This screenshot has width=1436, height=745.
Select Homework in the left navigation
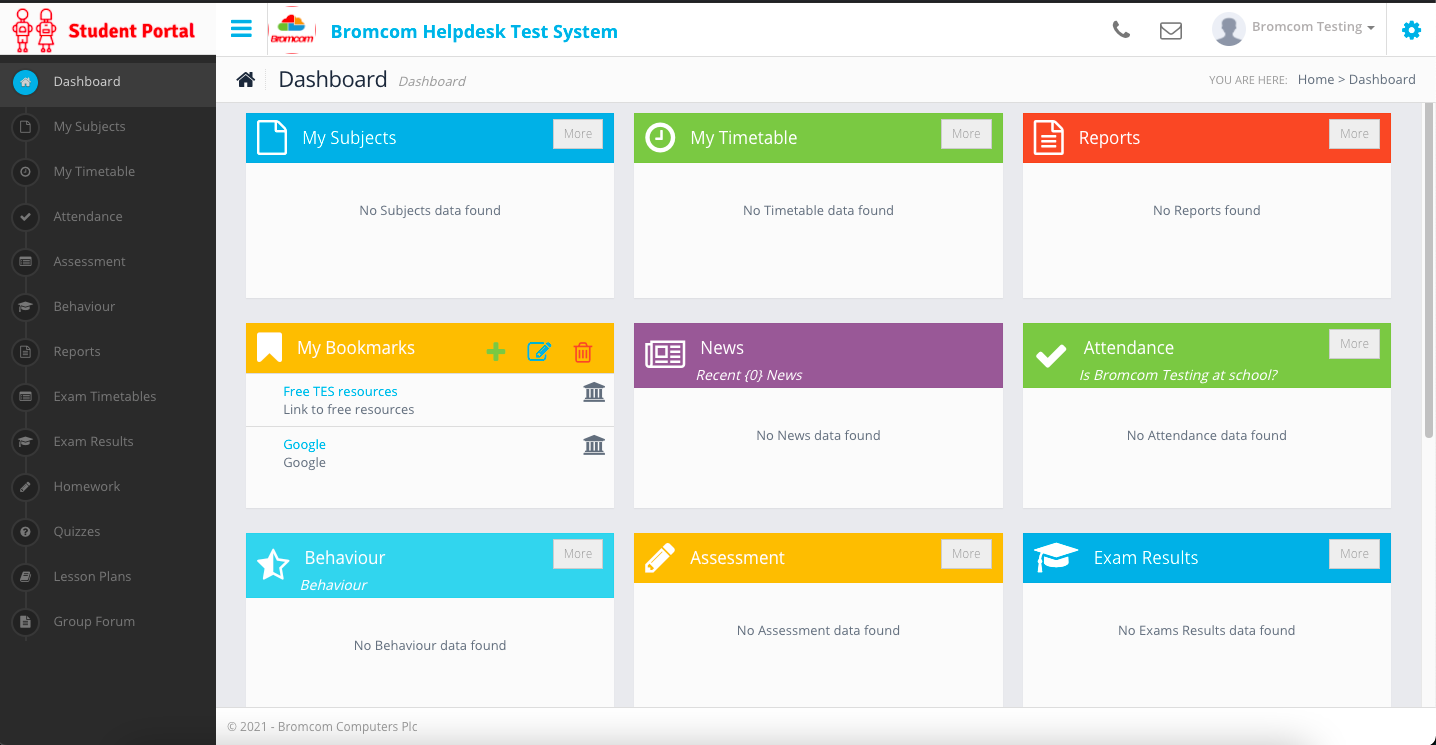tap(87, 486)
